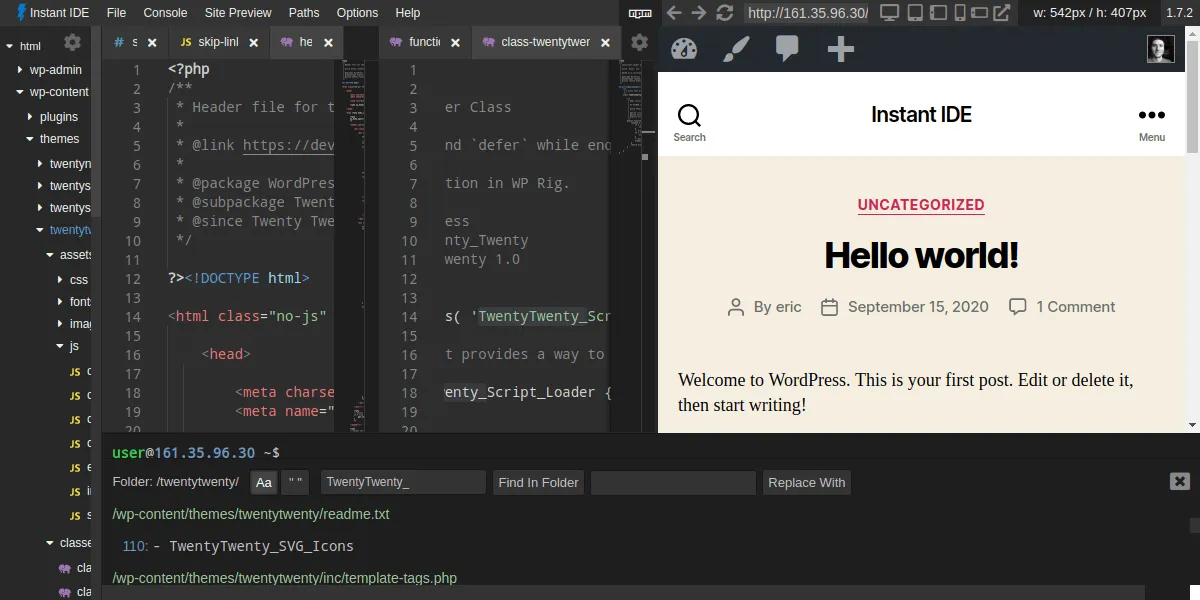Close the Find In Folder panel
The image size is (1200, 600).
(1180, 481)
